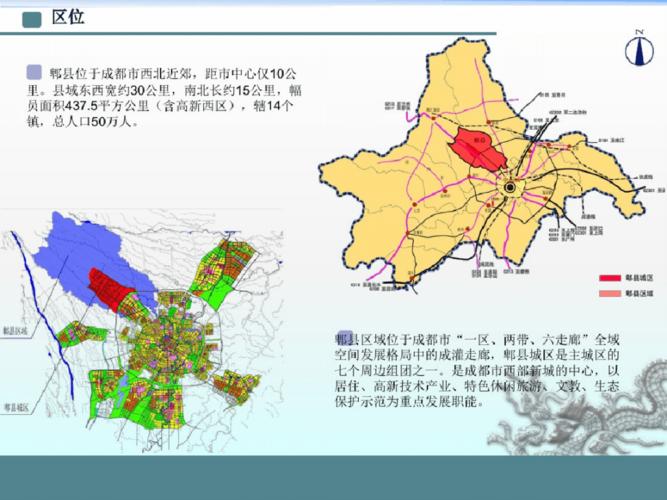Screen dimensions: 667x500
Task: Click the red urban area on left map
Action: click(x=108, y=287)
